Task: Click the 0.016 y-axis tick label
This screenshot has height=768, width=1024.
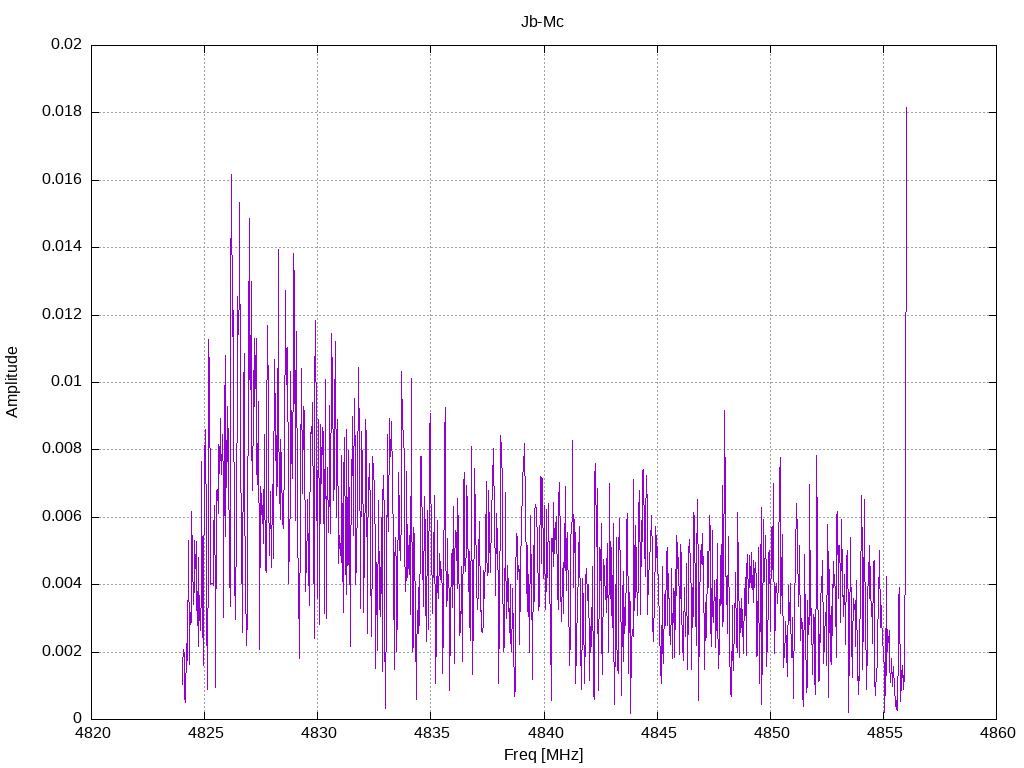Action: point(62,179)
